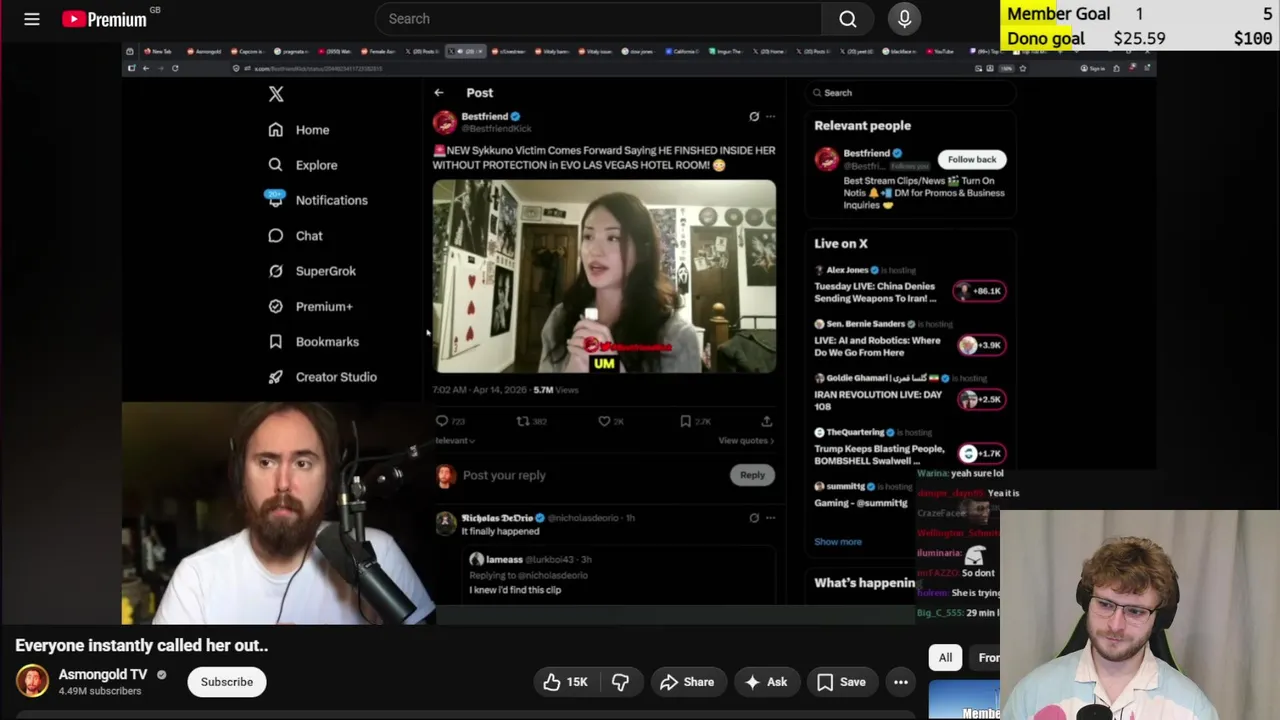Screen dimensions: 1280x720
Task: Click the X post share upload icon
Action: pos(766,421)
